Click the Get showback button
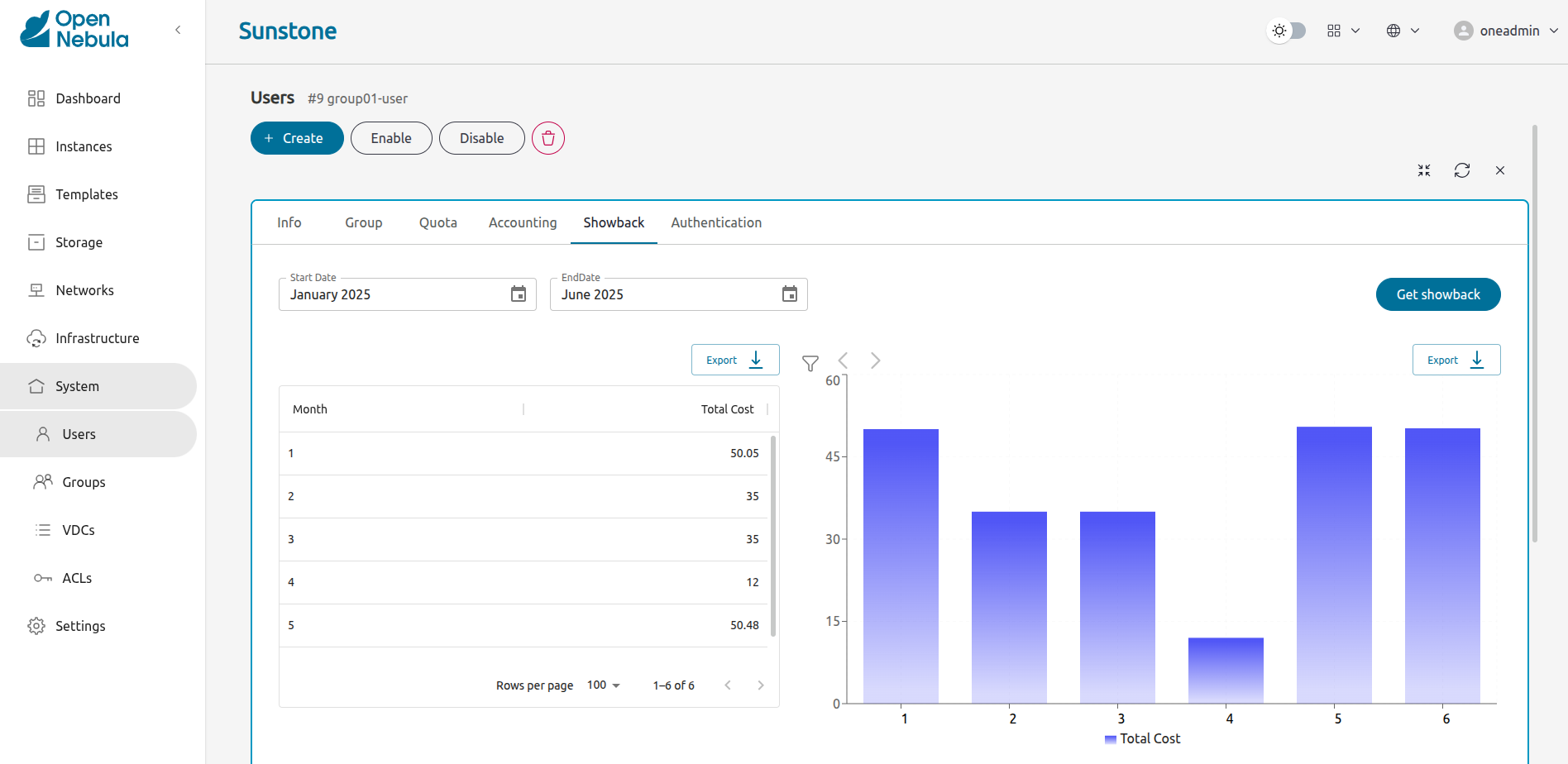 tap(1437, 294)
